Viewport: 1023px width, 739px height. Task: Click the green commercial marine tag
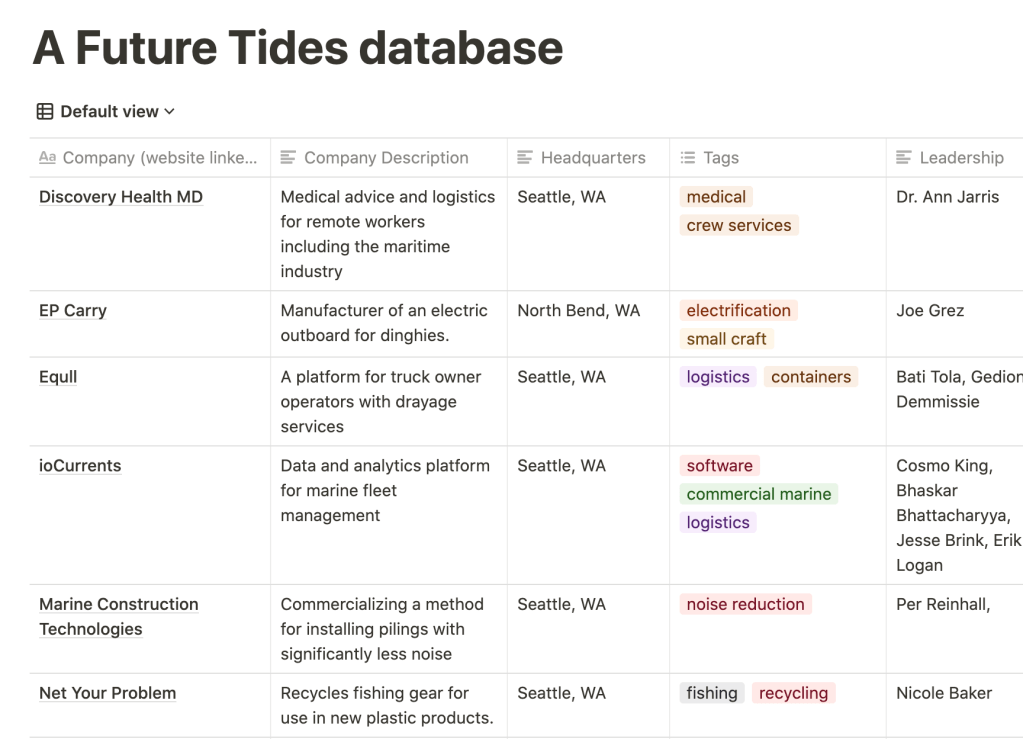pos(758,494)
